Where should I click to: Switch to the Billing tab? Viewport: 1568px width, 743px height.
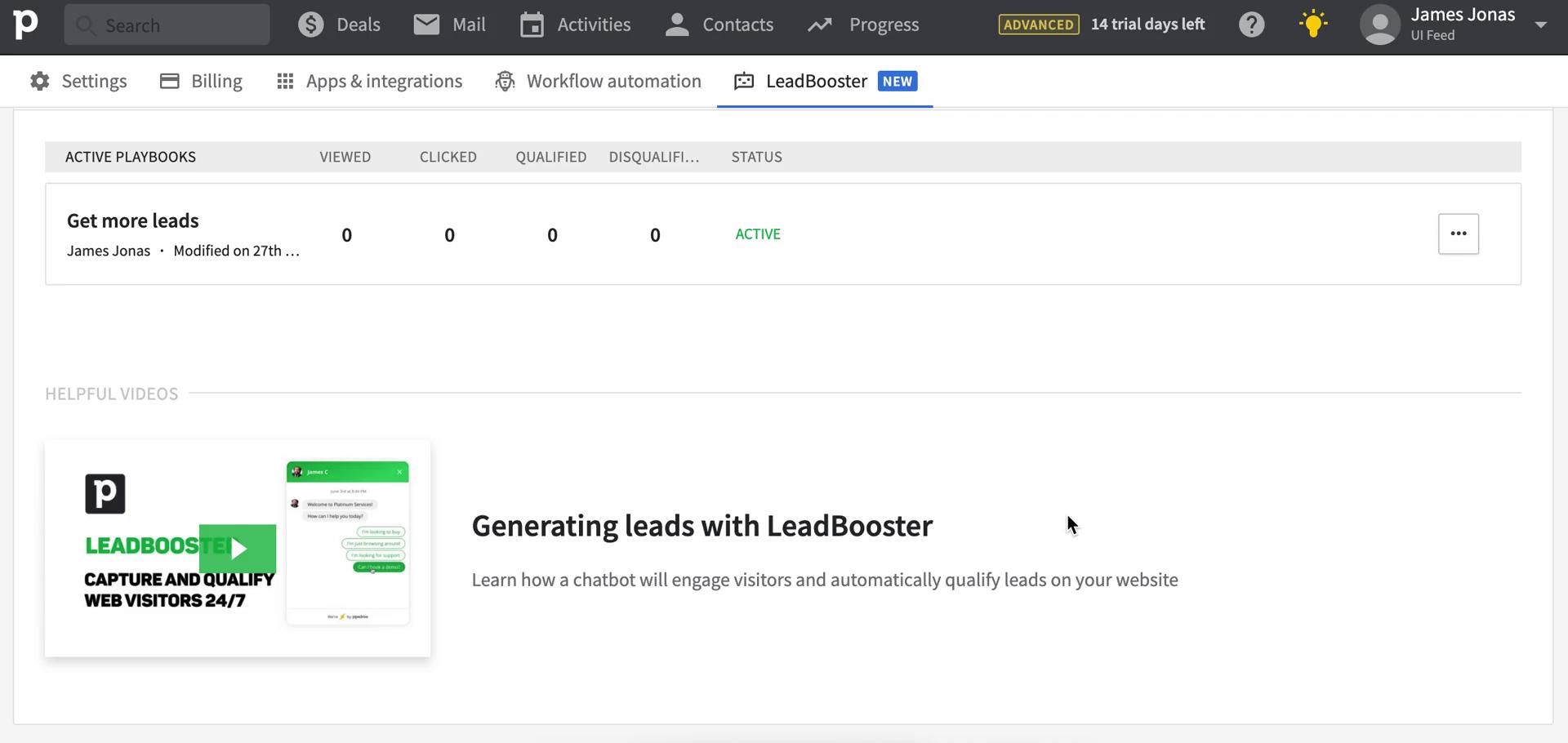(x=201, y=81)
